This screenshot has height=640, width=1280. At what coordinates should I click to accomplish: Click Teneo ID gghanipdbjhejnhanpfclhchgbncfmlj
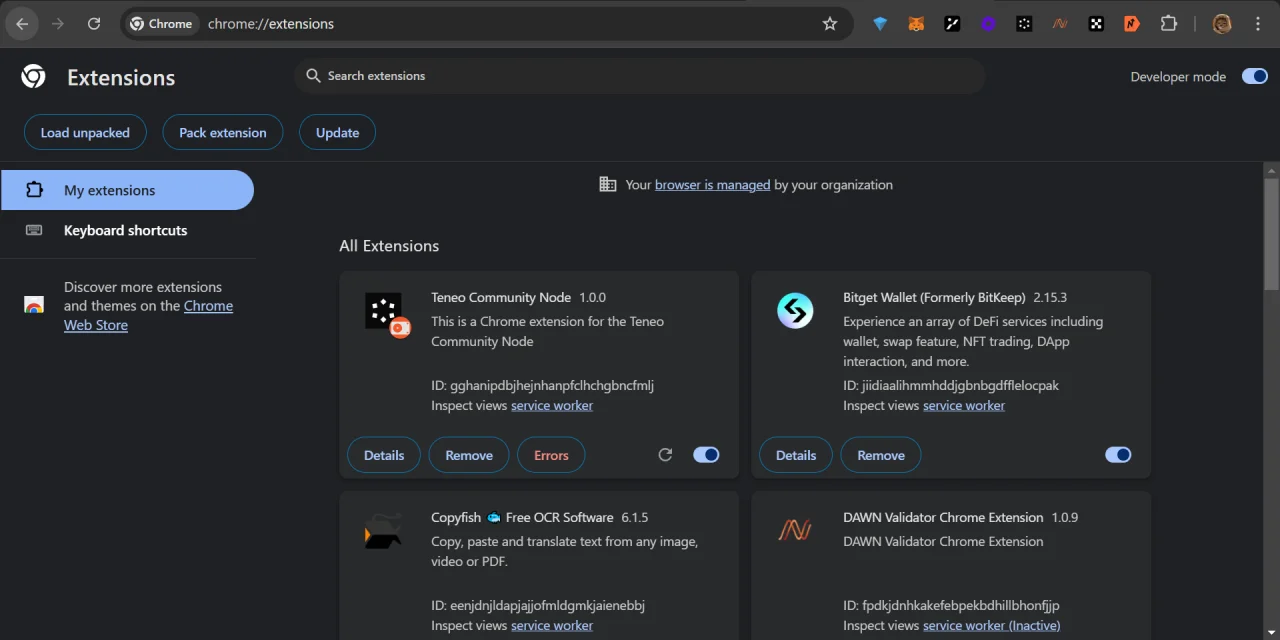(542, 385)
